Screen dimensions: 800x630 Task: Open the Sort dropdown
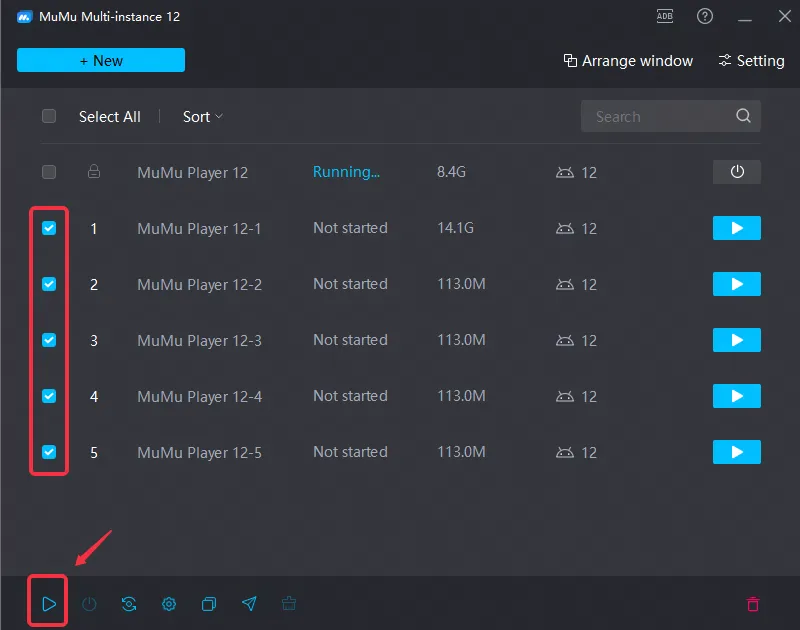[203, 117]
